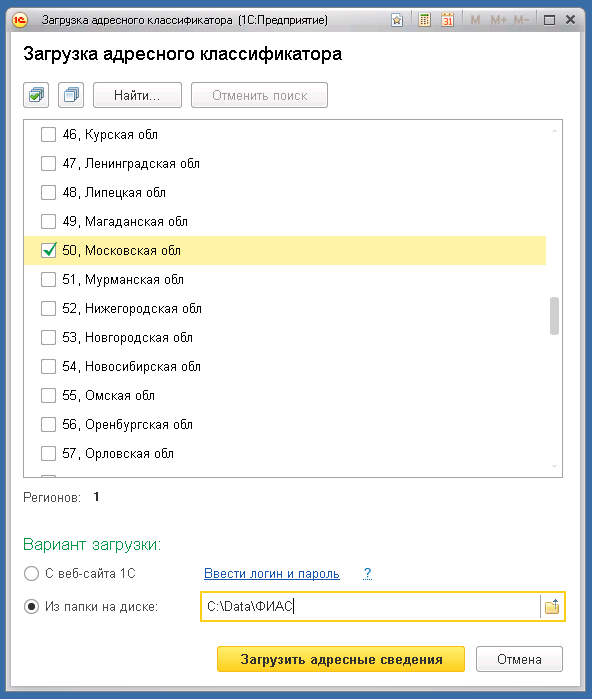The height and width of the screenshot is (699, 592).
Task: Click the folder path input field
Action: pyautogui.click(x=370, y=606)
